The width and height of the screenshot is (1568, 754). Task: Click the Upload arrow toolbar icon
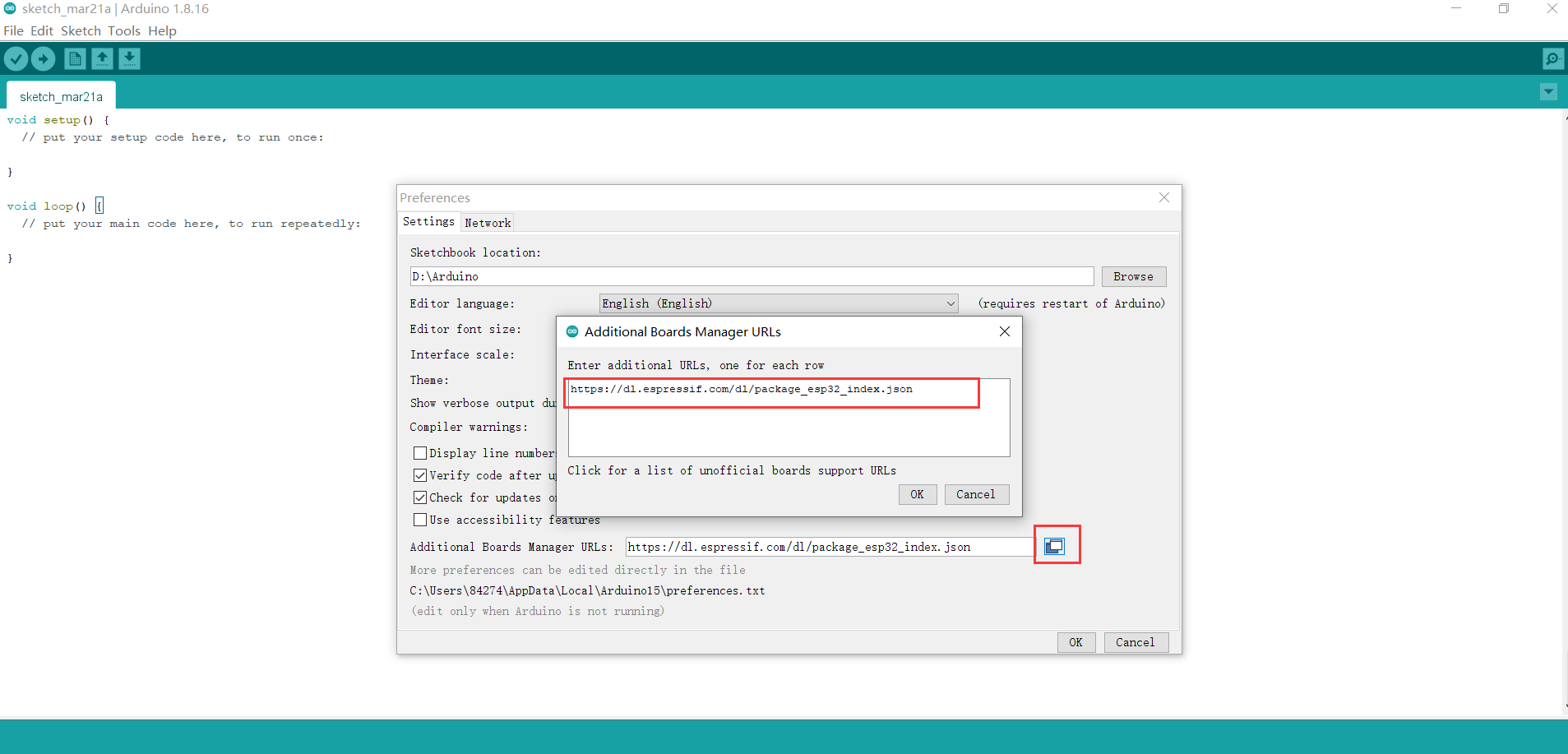point(43,58)
